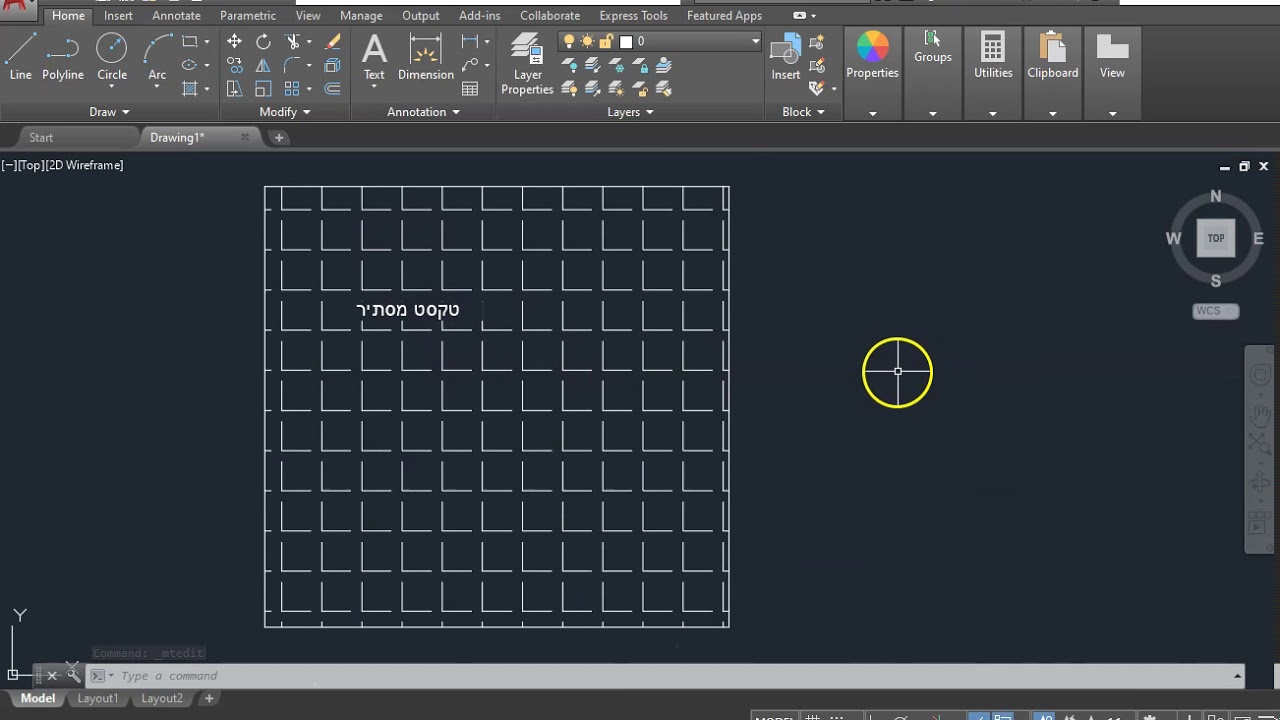
Task: Expand the Modify panel
Action: tap(285, 112)
